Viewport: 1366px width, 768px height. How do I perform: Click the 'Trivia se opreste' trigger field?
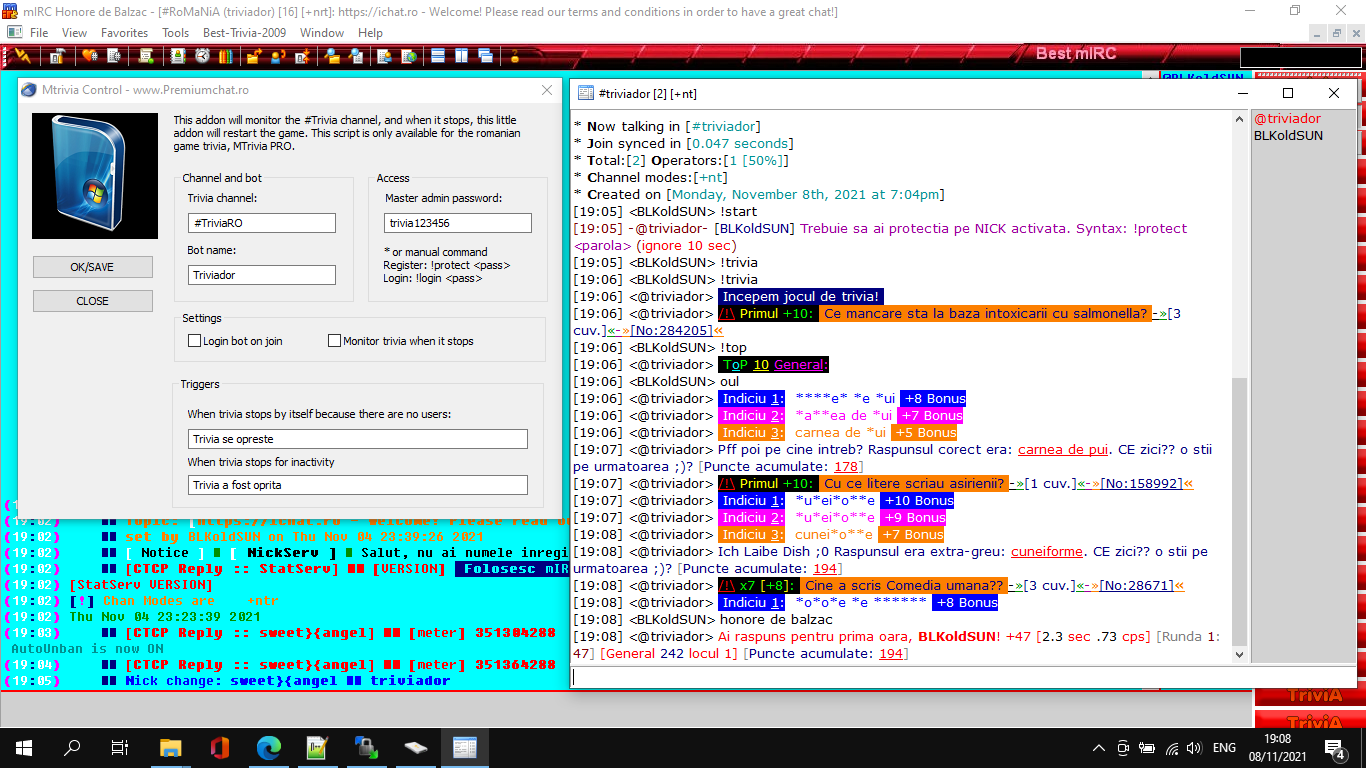(358, 439)
